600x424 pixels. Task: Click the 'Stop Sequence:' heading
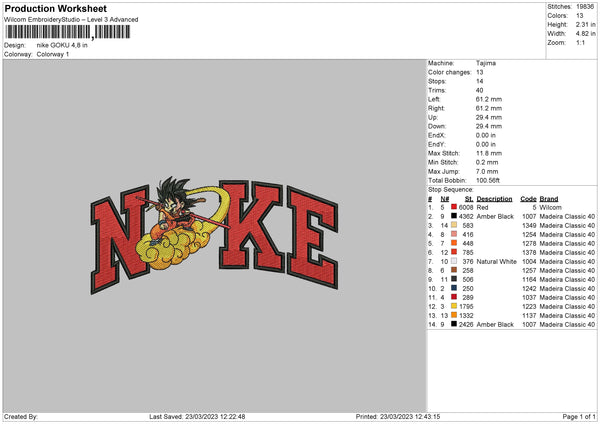click(x=451, y=190)
